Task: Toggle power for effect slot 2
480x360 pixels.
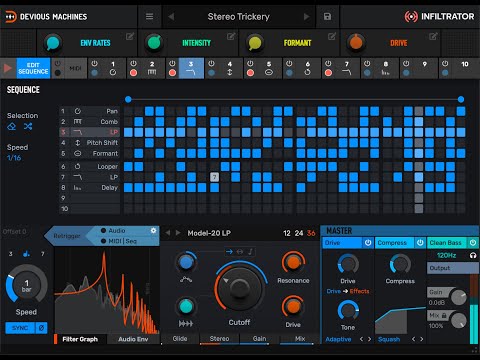Action: pos(133,63)
